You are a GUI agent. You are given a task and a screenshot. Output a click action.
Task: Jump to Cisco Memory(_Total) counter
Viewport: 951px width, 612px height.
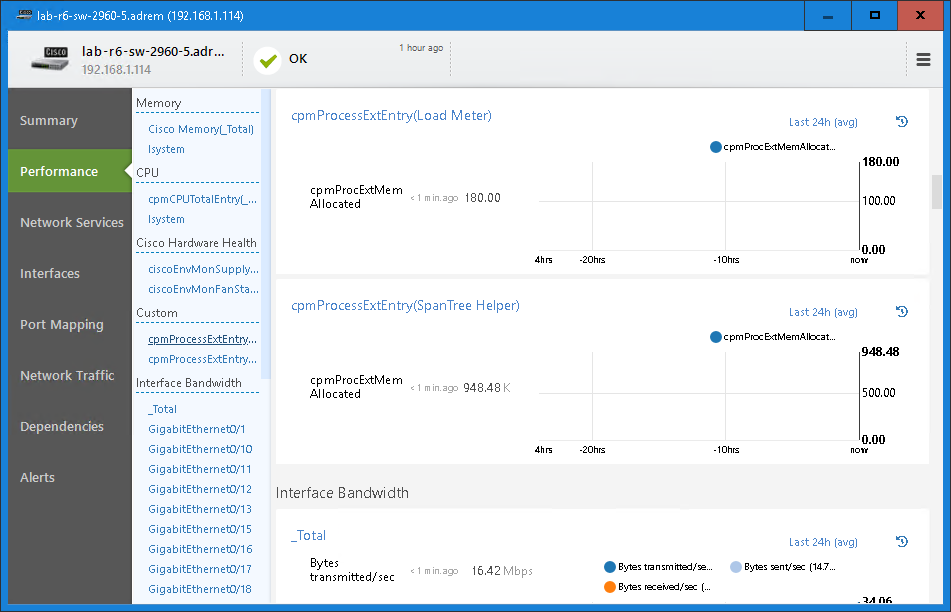[201, 129]
